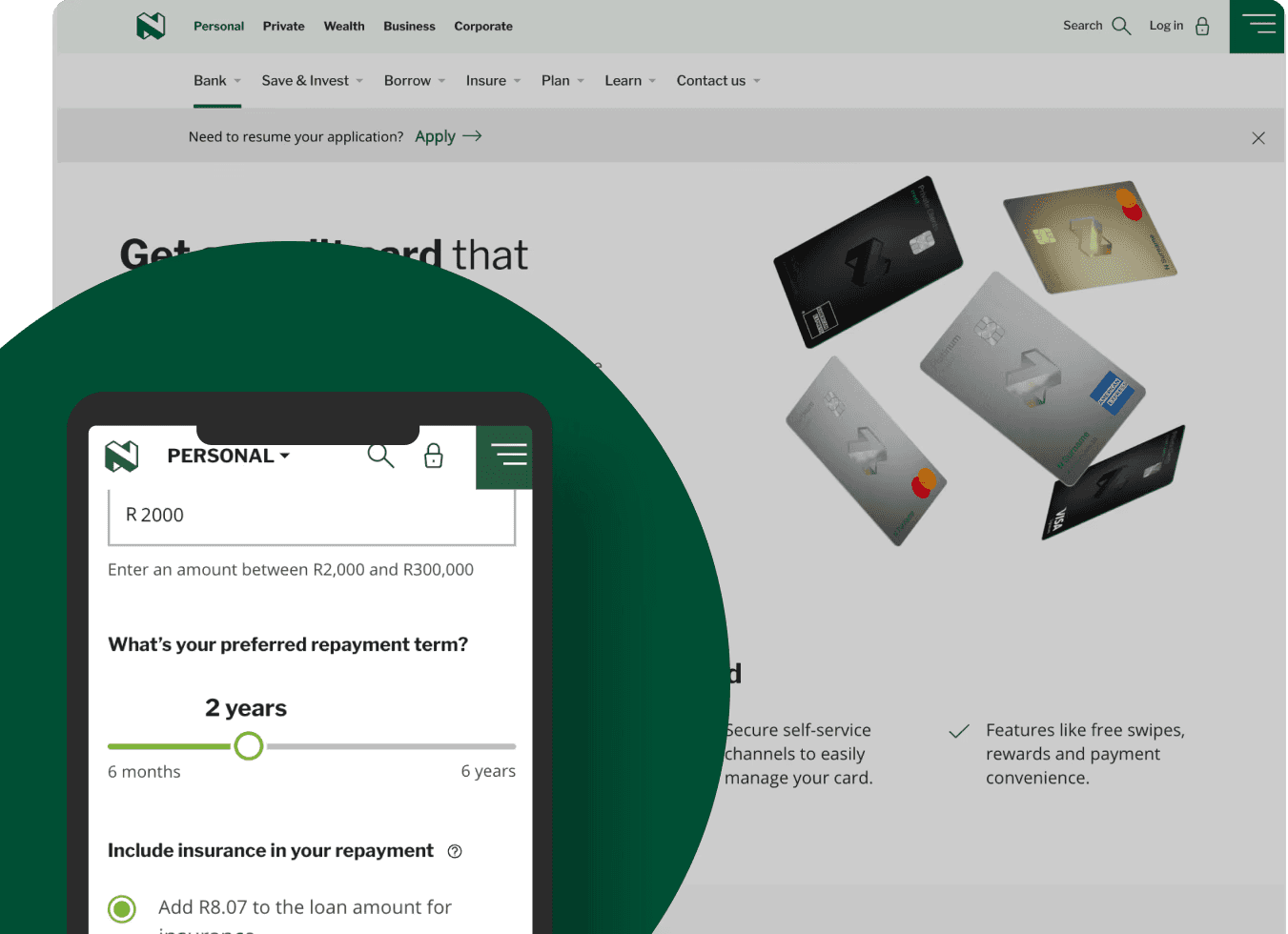This screenshot has width=1288, height=934.
Task: Open the phone green hamburger menu
Action: (504, 456)
